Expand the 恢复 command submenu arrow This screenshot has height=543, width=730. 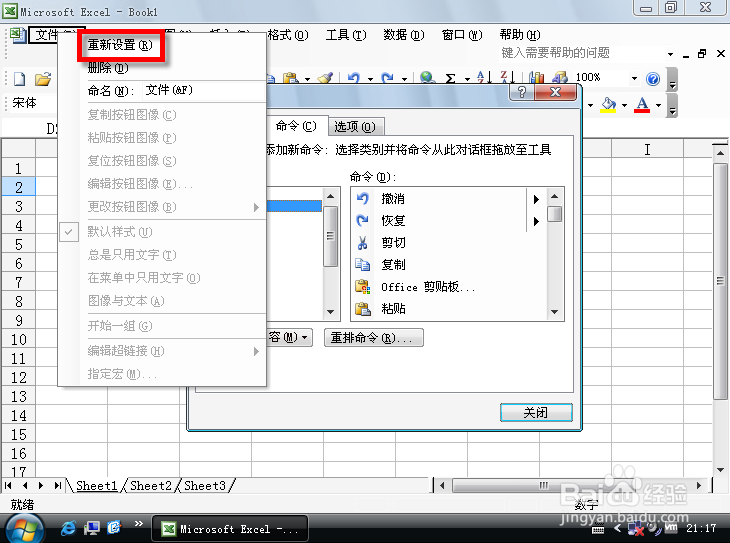(536, 221)
